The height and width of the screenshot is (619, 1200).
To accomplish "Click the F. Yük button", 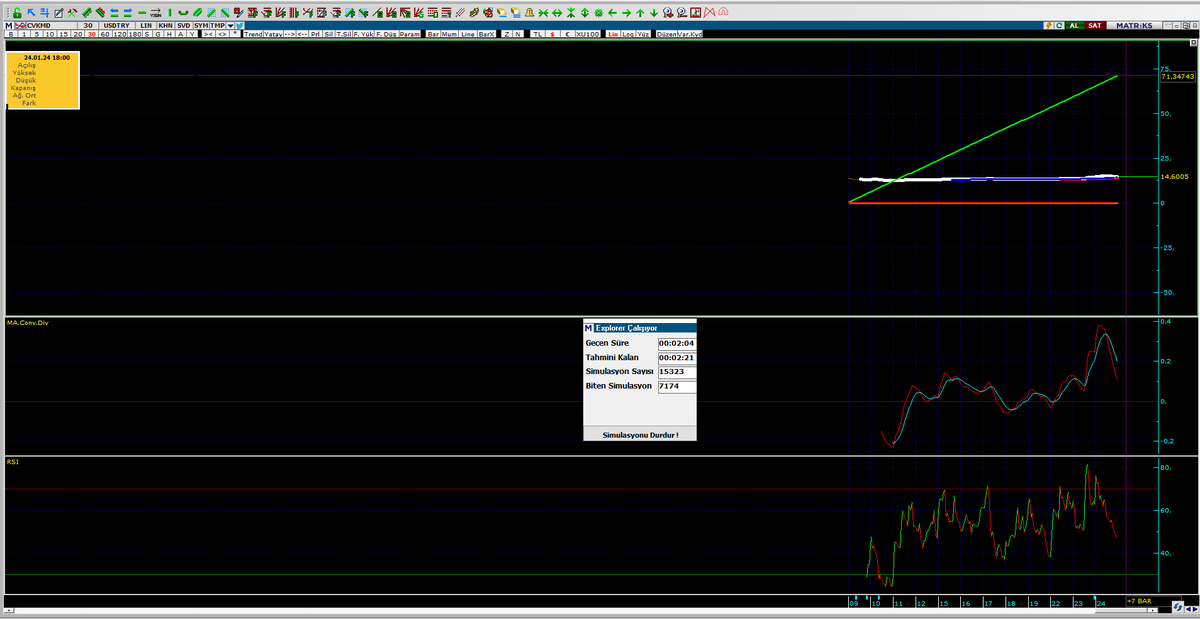I will pos(364,34).
